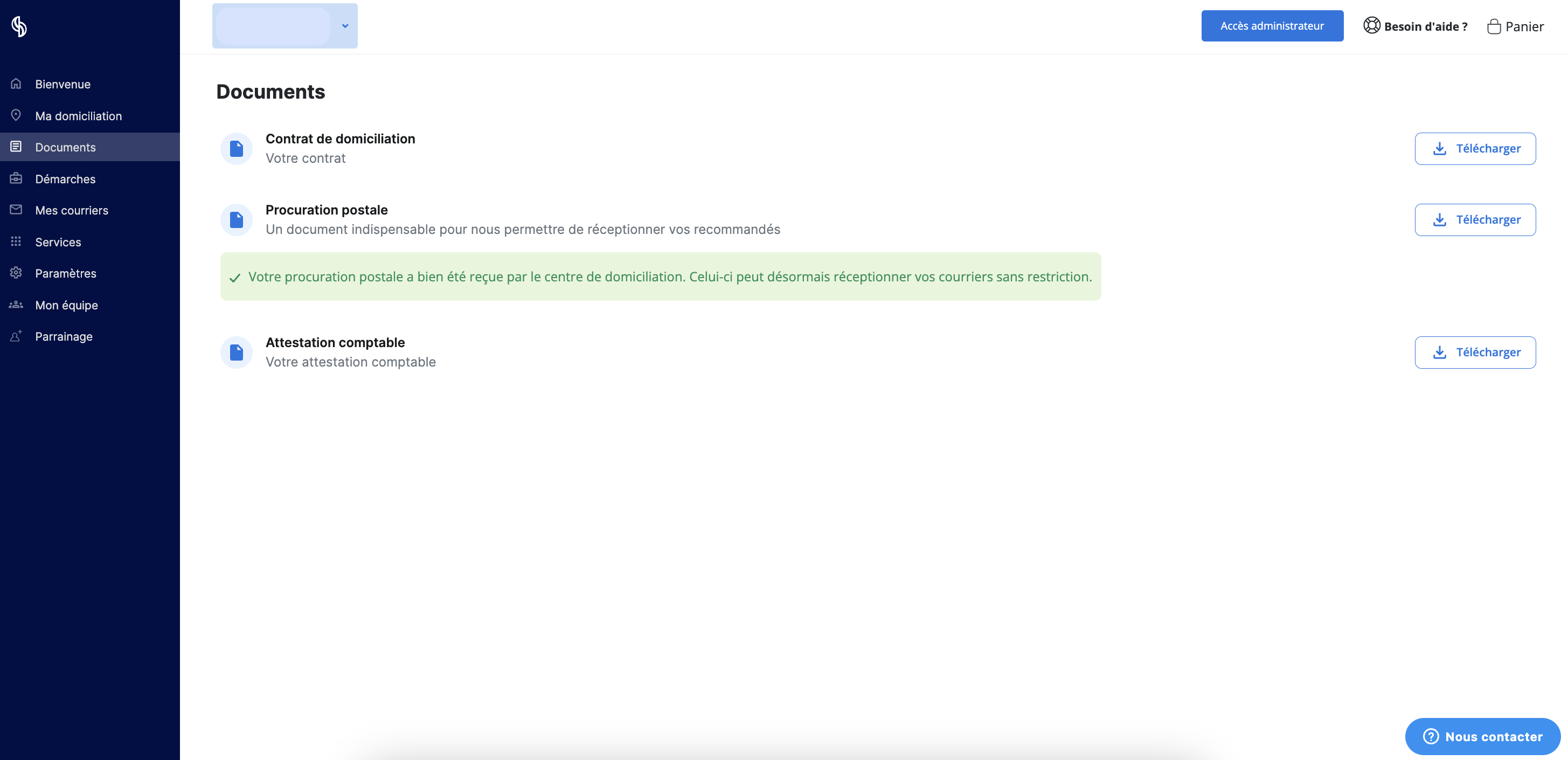1568x760 pixels.
Task: Go to Mon équipe page
Action: (x=90, y=305)
